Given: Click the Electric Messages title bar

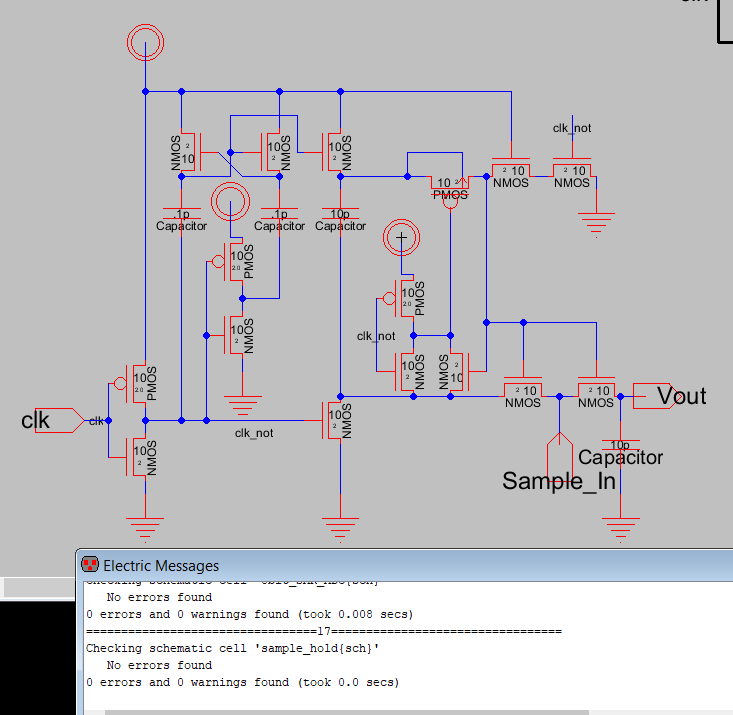Looking at the screenshot, I should [400, 565].
